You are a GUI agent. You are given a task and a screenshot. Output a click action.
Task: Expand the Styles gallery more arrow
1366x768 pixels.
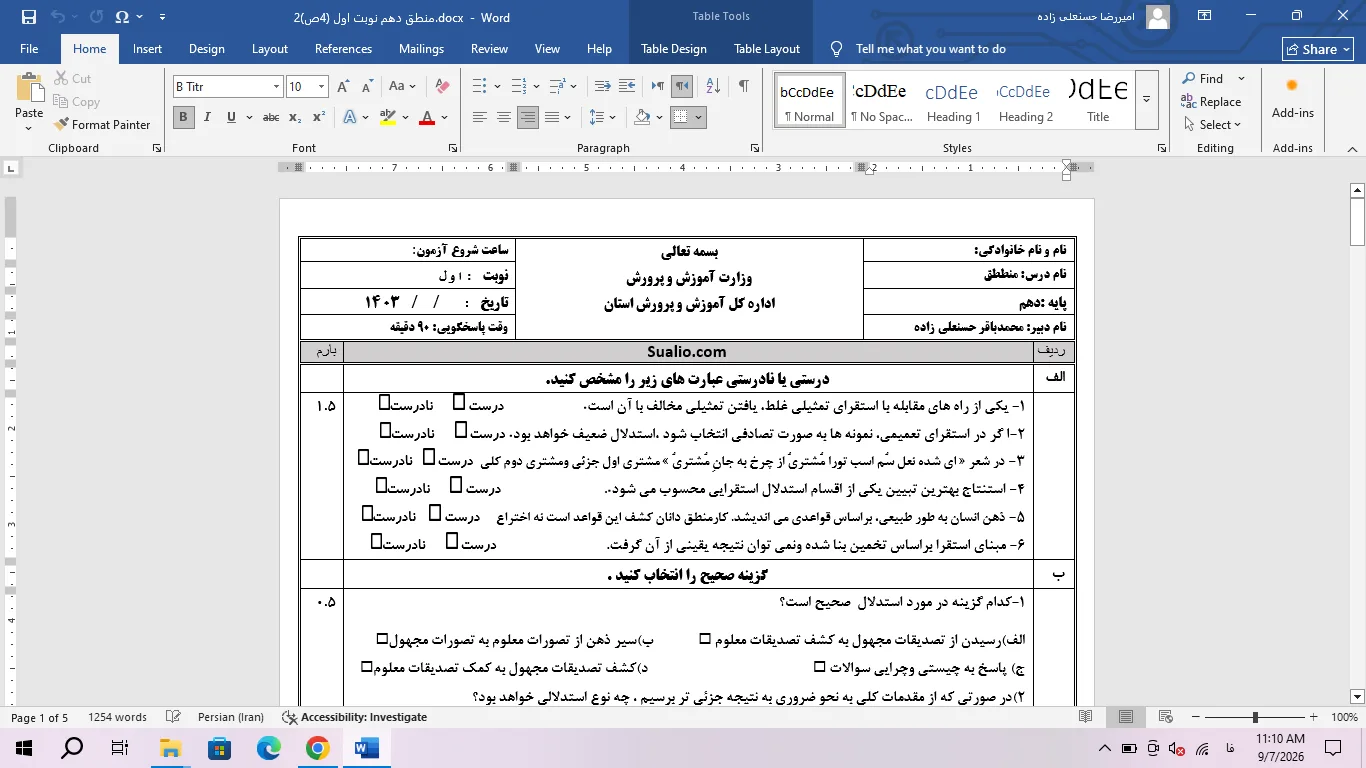[1147, 99]
